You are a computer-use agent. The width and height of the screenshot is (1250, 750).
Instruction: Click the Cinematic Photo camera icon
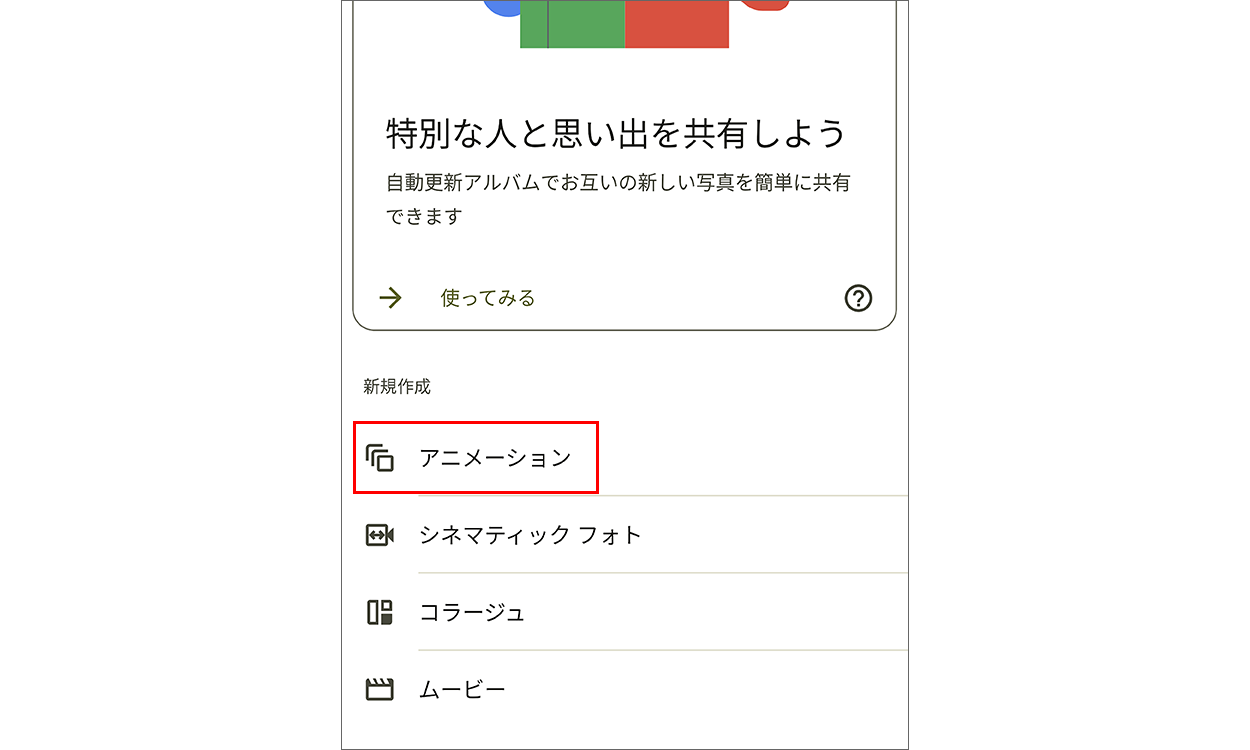click(380, 535)
